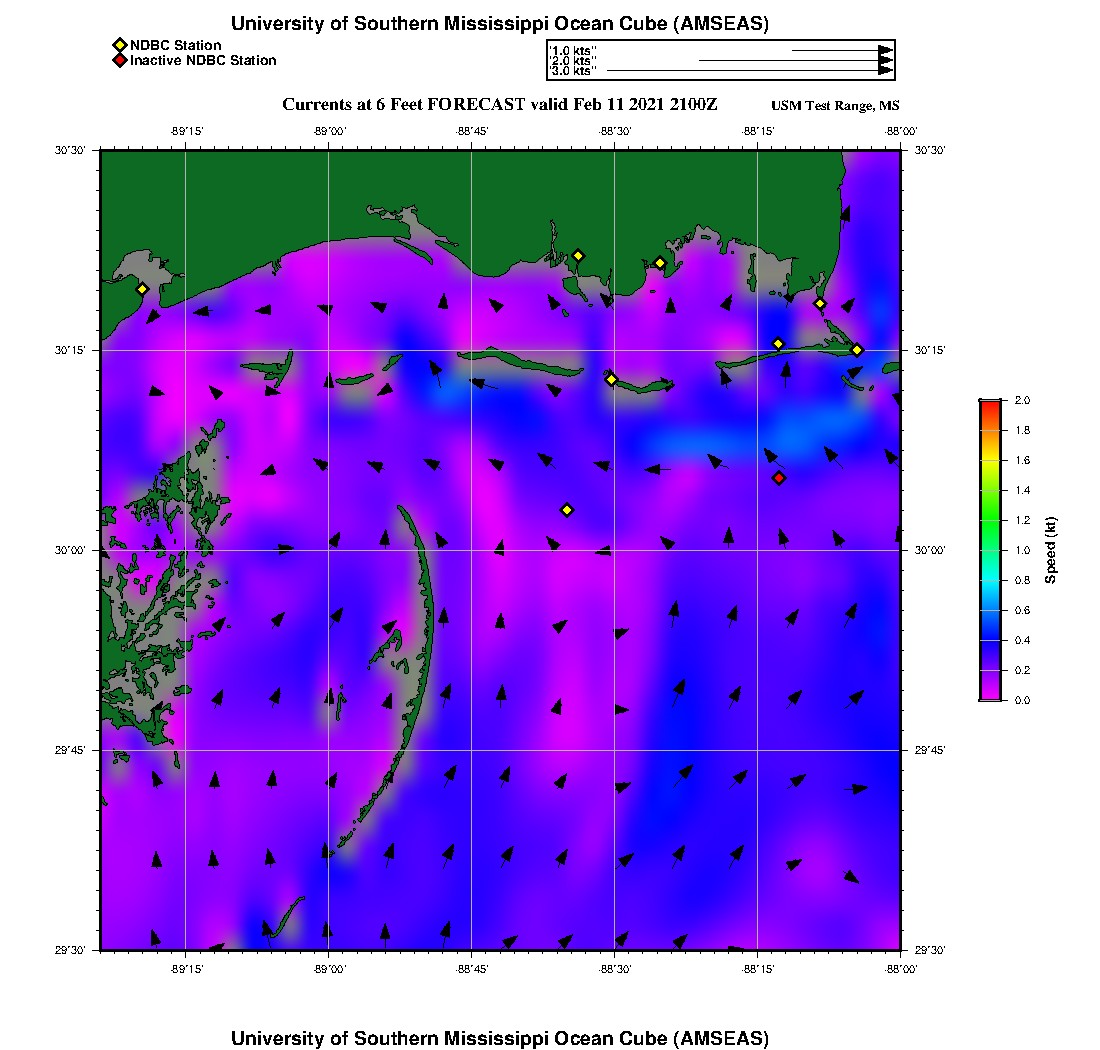Click the 1.0 kts scale label
The width and height of the screenshot is (1100, 1050).
(x=573, y=50)
